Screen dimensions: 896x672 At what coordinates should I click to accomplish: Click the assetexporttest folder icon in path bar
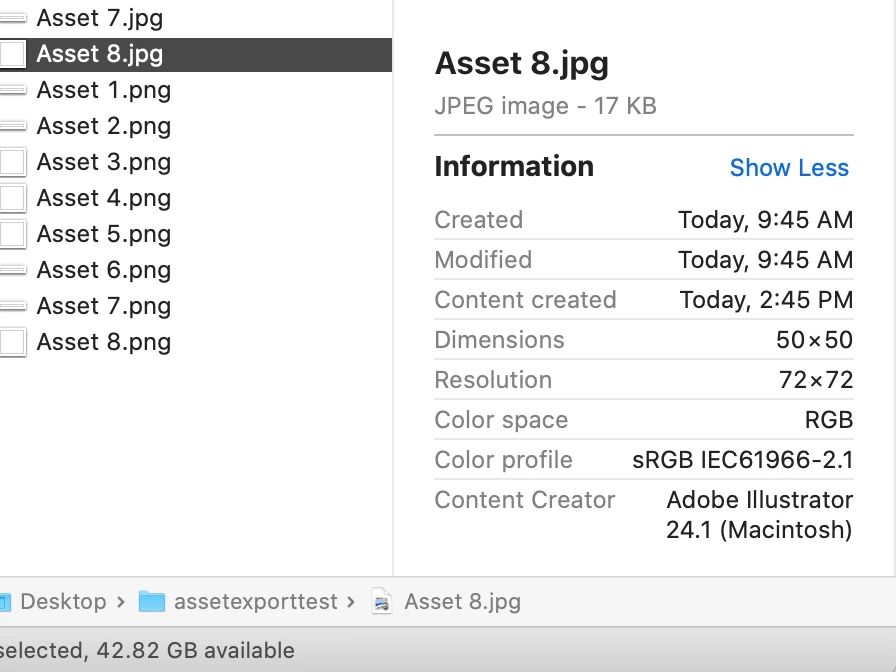(151, 602)
